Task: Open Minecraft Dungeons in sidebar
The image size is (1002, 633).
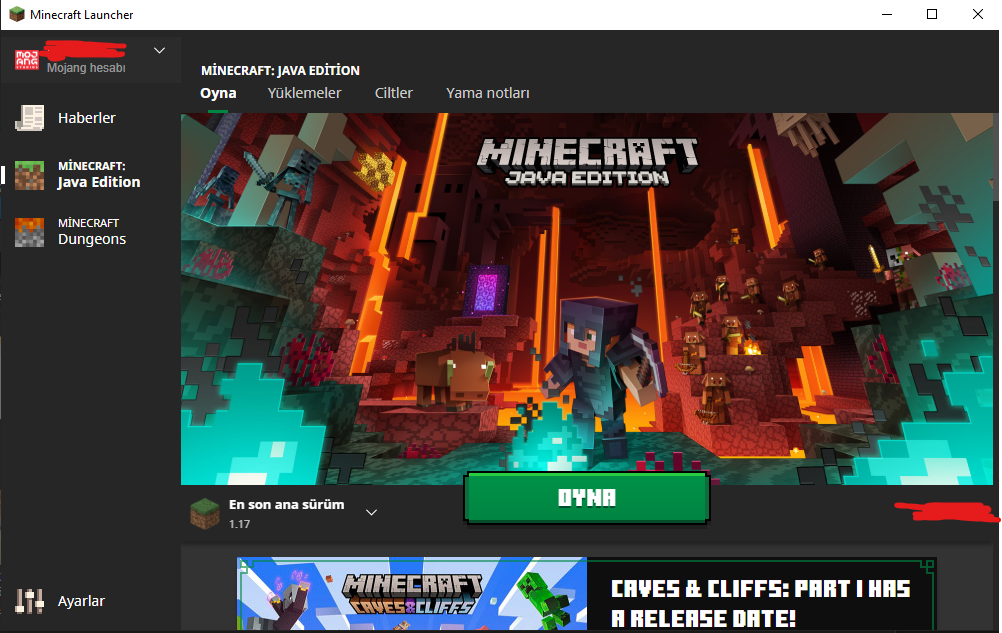Action: pos(92,232)
